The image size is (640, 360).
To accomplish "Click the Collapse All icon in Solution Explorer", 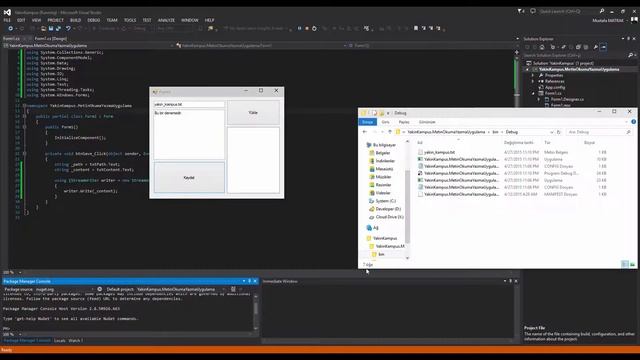I will (578, 47).
